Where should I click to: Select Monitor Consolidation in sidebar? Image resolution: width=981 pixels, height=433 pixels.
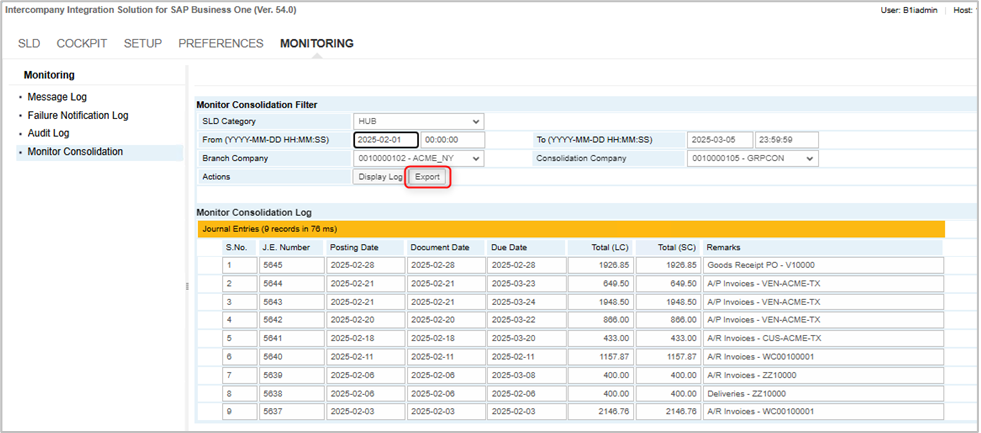point(75,152)
